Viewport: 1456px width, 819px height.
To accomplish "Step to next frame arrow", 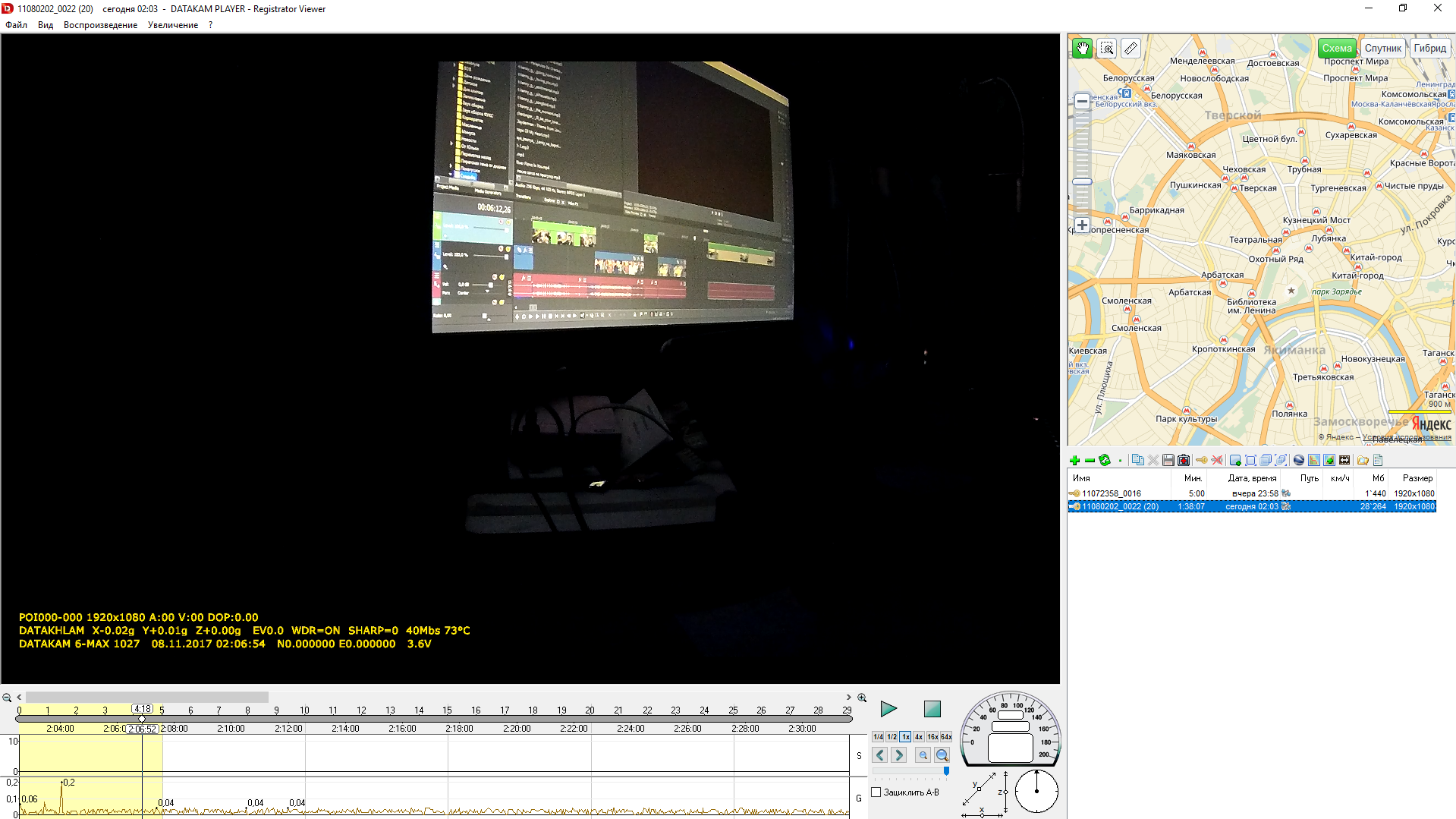I will click(x=899, y=755).
